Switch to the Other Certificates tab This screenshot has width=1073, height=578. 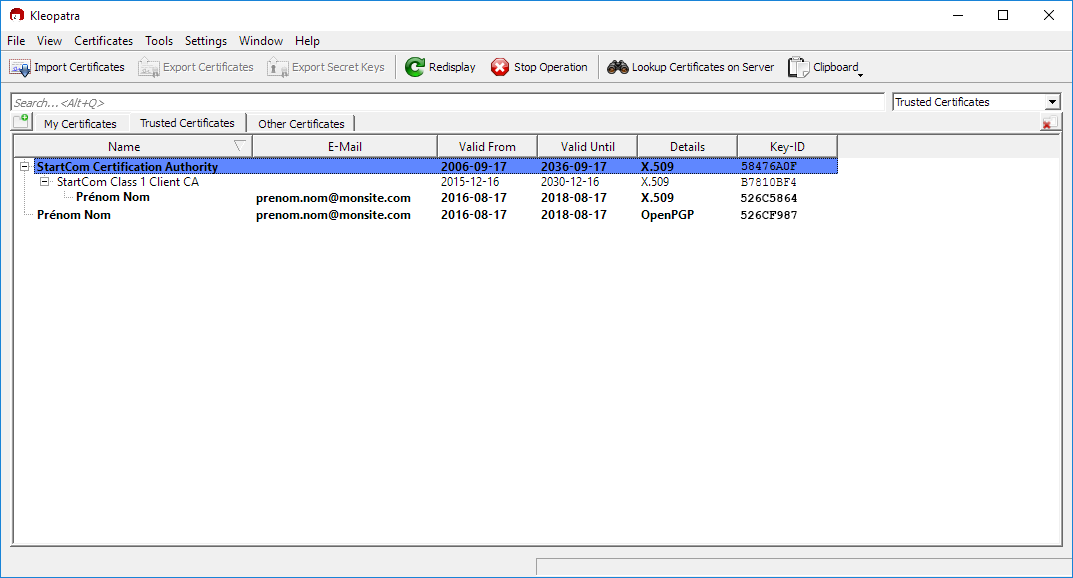[x=301, y=124]
